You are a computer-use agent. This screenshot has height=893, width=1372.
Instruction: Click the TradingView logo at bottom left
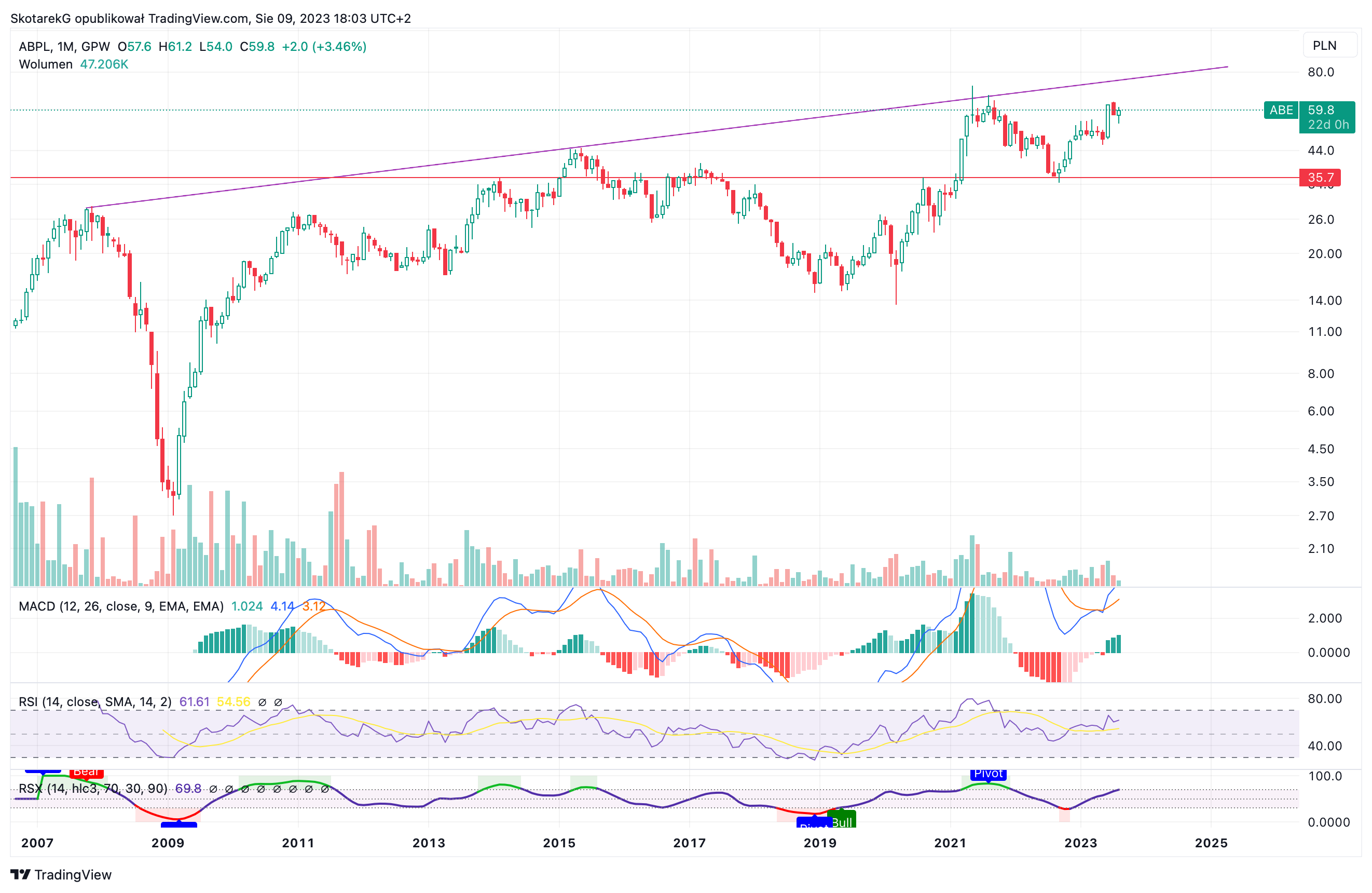tap(61, 874)
